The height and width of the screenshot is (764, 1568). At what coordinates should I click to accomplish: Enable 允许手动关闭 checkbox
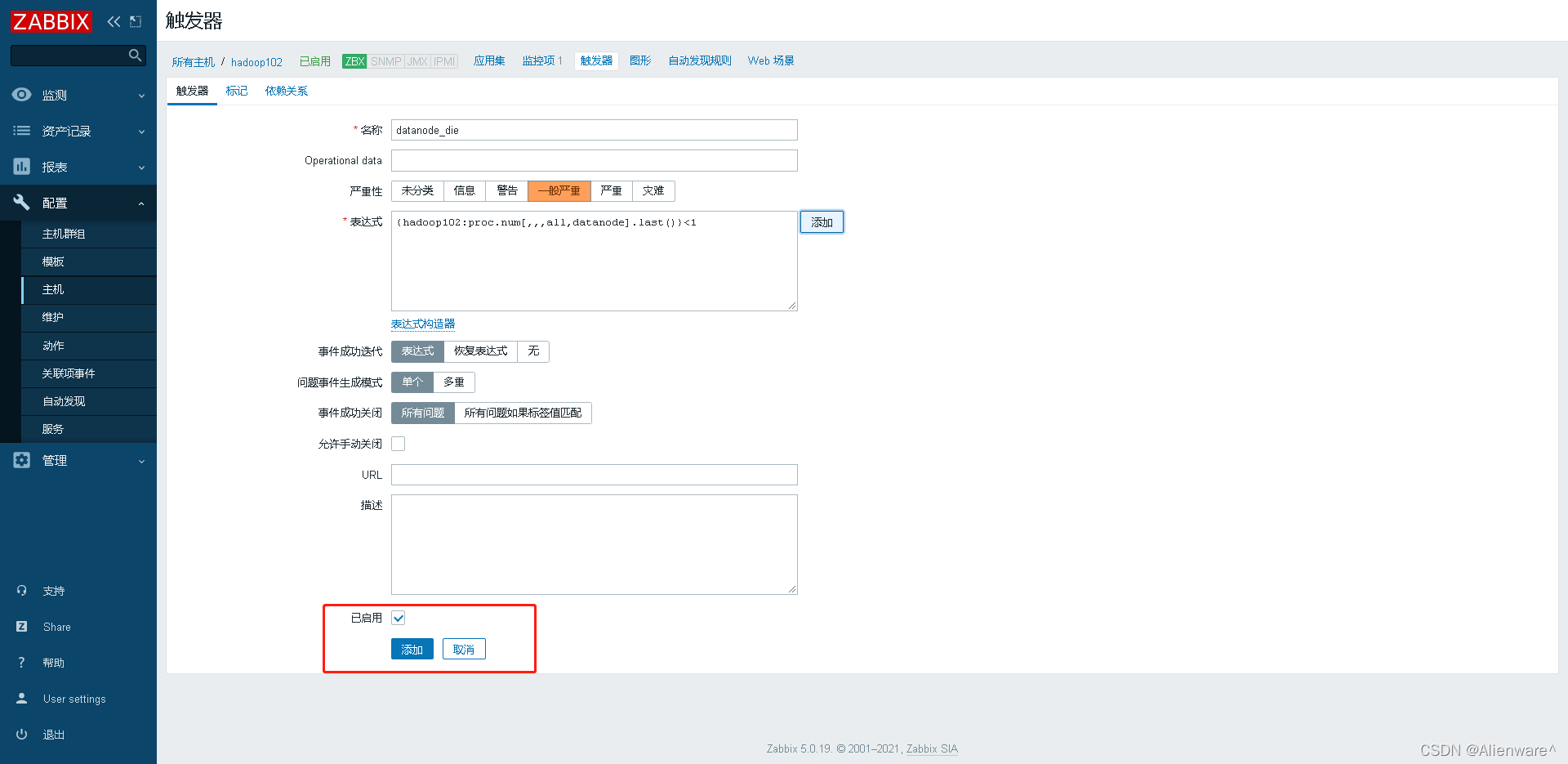pos(399,444)
